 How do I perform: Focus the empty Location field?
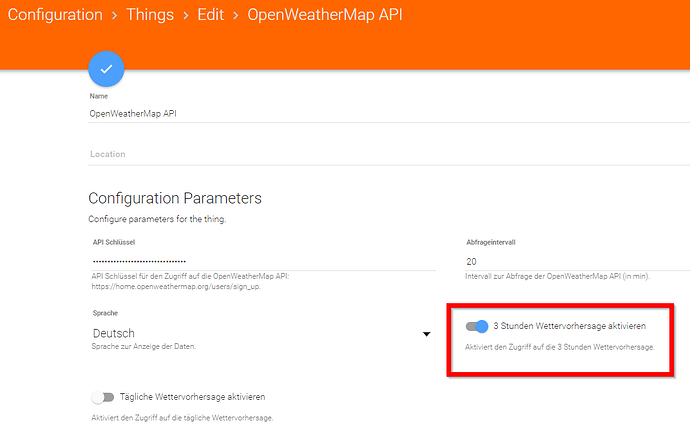tap(380, 154)
